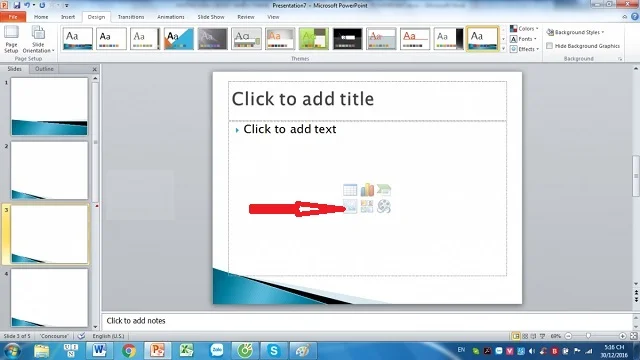The width and height of the screenshot is (640, 360).
Task: Open Skype from the taskbar
Action: [x=273, y=351]
